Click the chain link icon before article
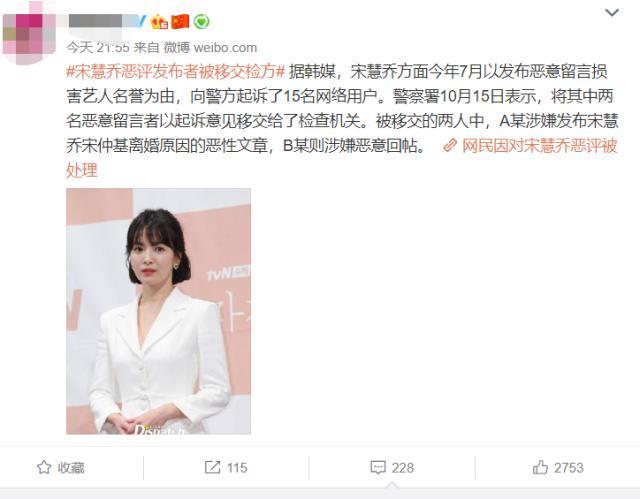Viewport: 640px width, 499px height. (x=449, y=145)
